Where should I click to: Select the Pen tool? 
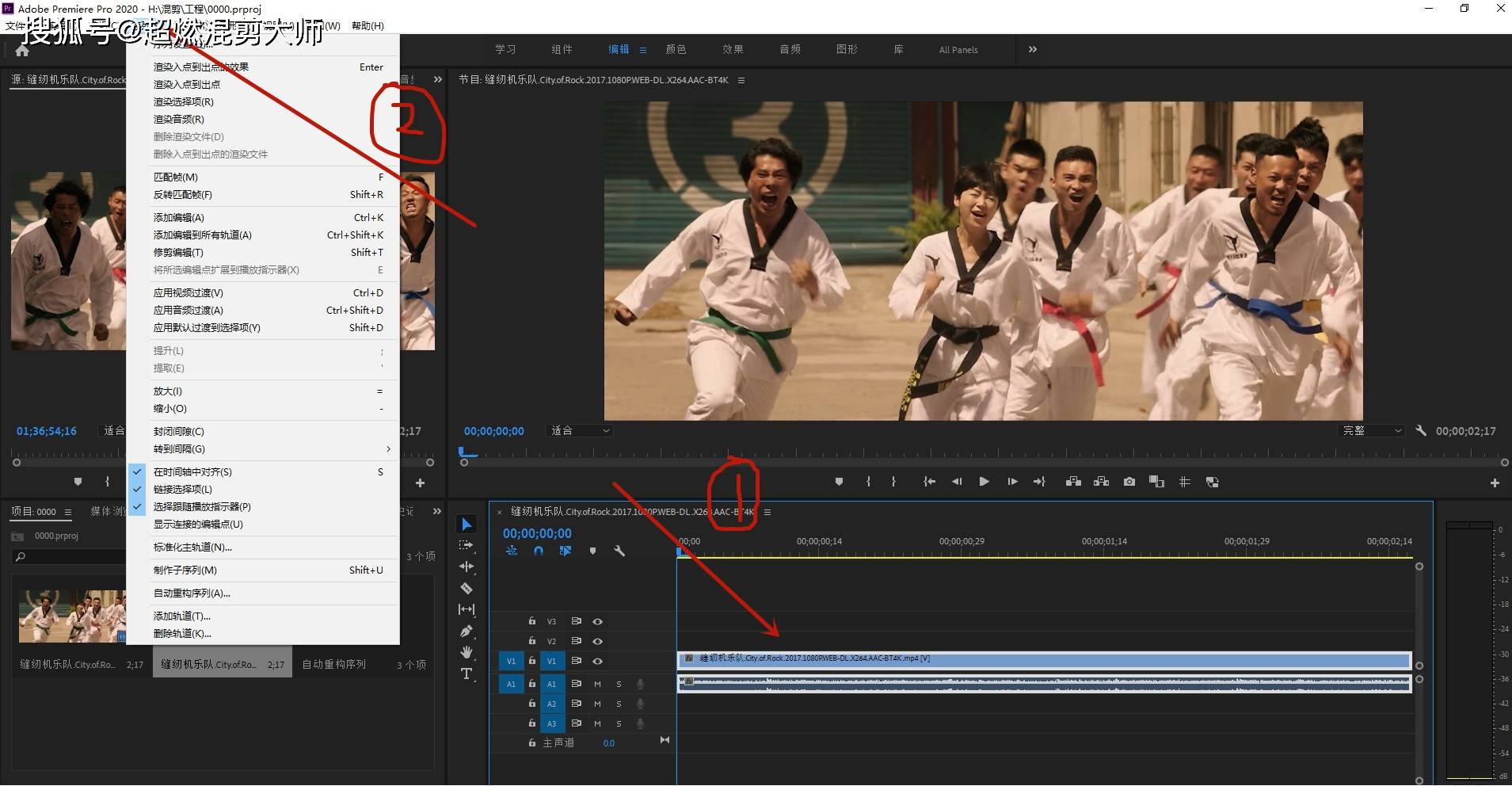[467, 631]
